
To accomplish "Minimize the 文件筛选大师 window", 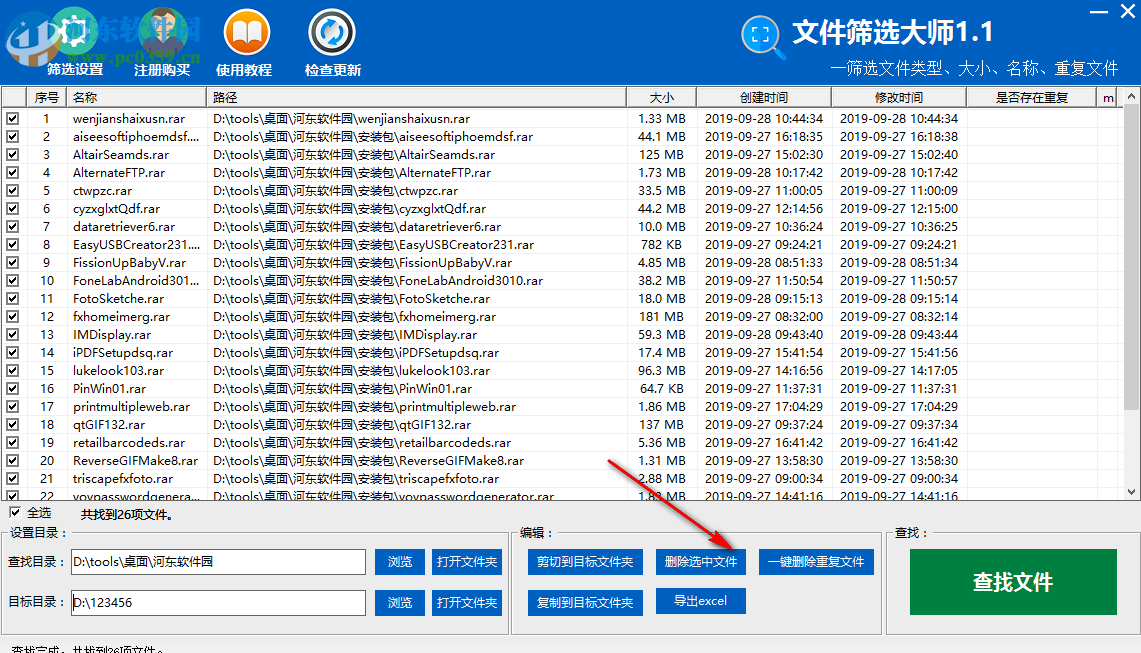I will (x=1099, y=12).
